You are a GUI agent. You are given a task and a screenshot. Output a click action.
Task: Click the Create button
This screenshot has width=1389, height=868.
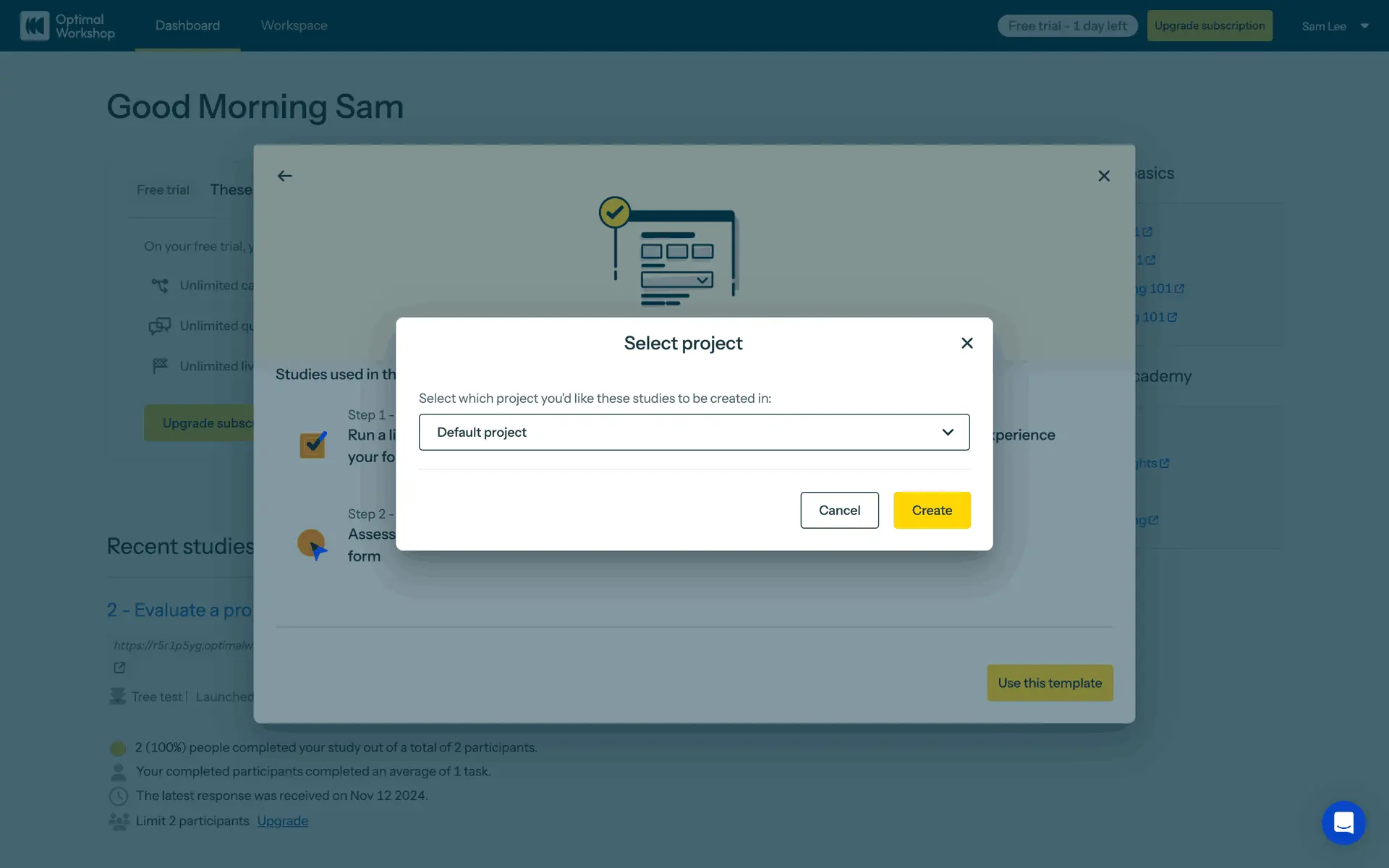[931, 510]
